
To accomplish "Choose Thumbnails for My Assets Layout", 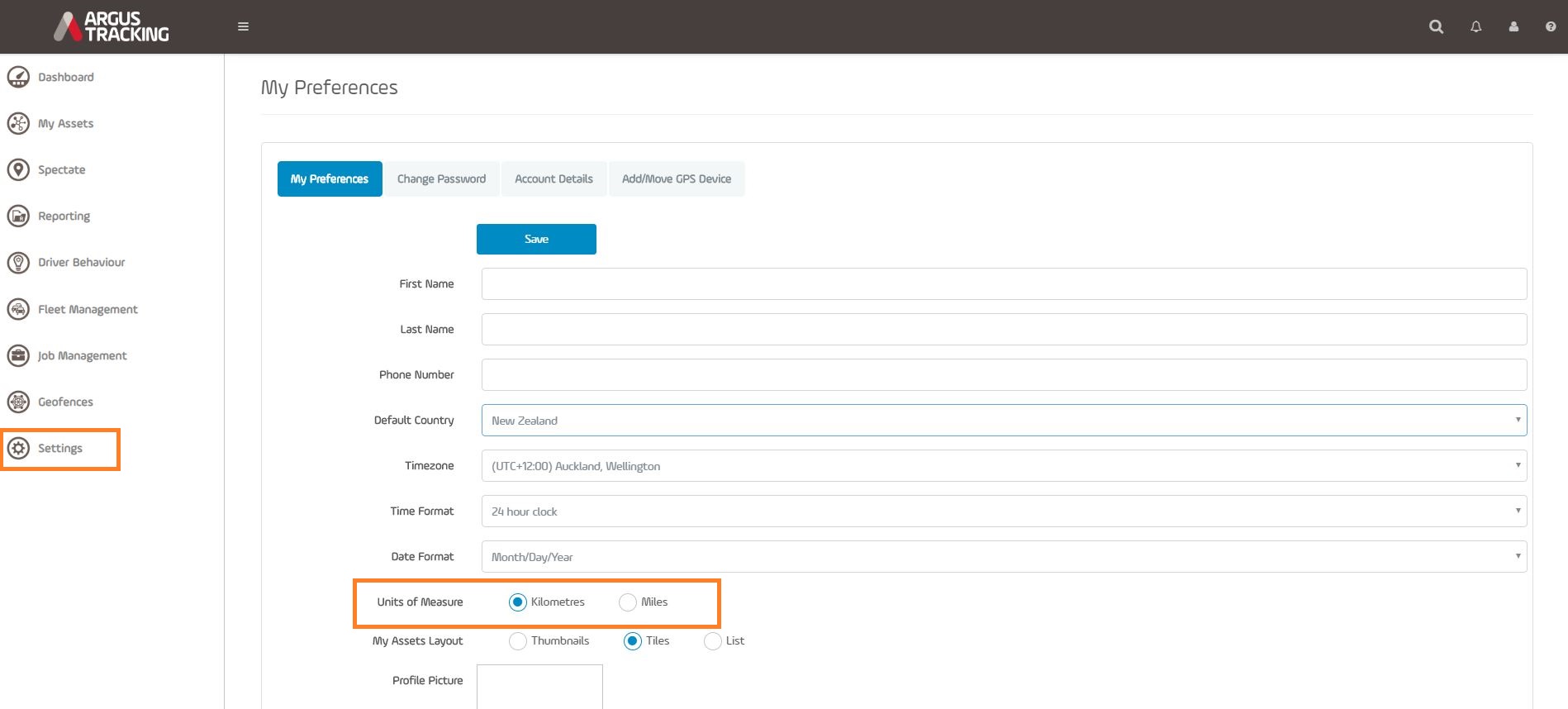I will (518, 641).
